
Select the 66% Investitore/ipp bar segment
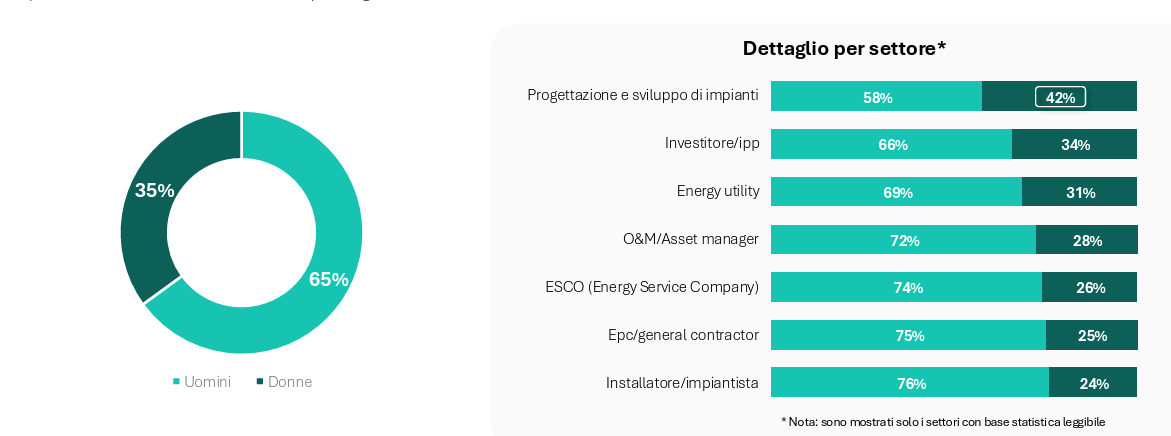pyautogui.click(x=891, y=145)
